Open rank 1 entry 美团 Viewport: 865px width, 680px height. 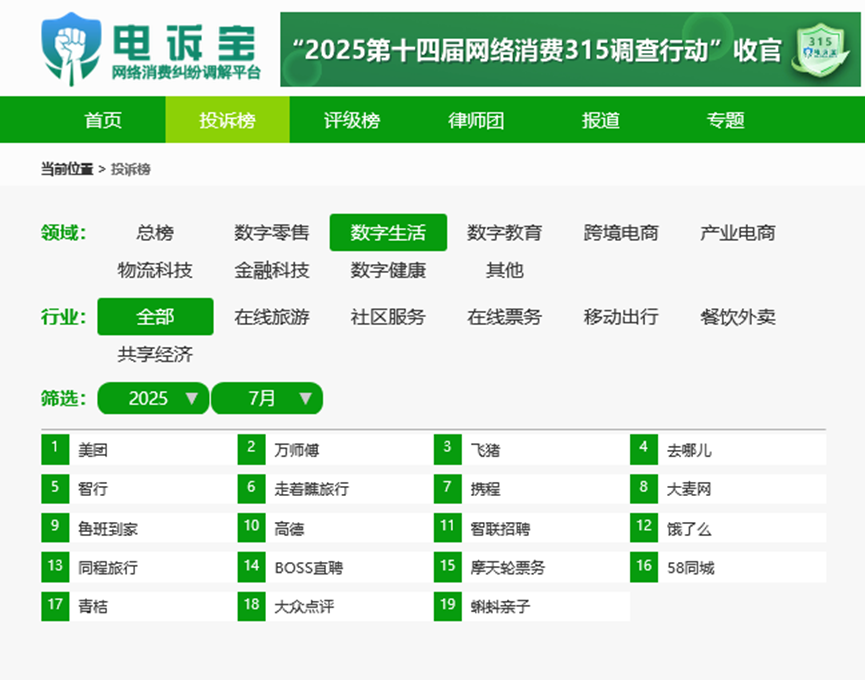click(139, 450)
